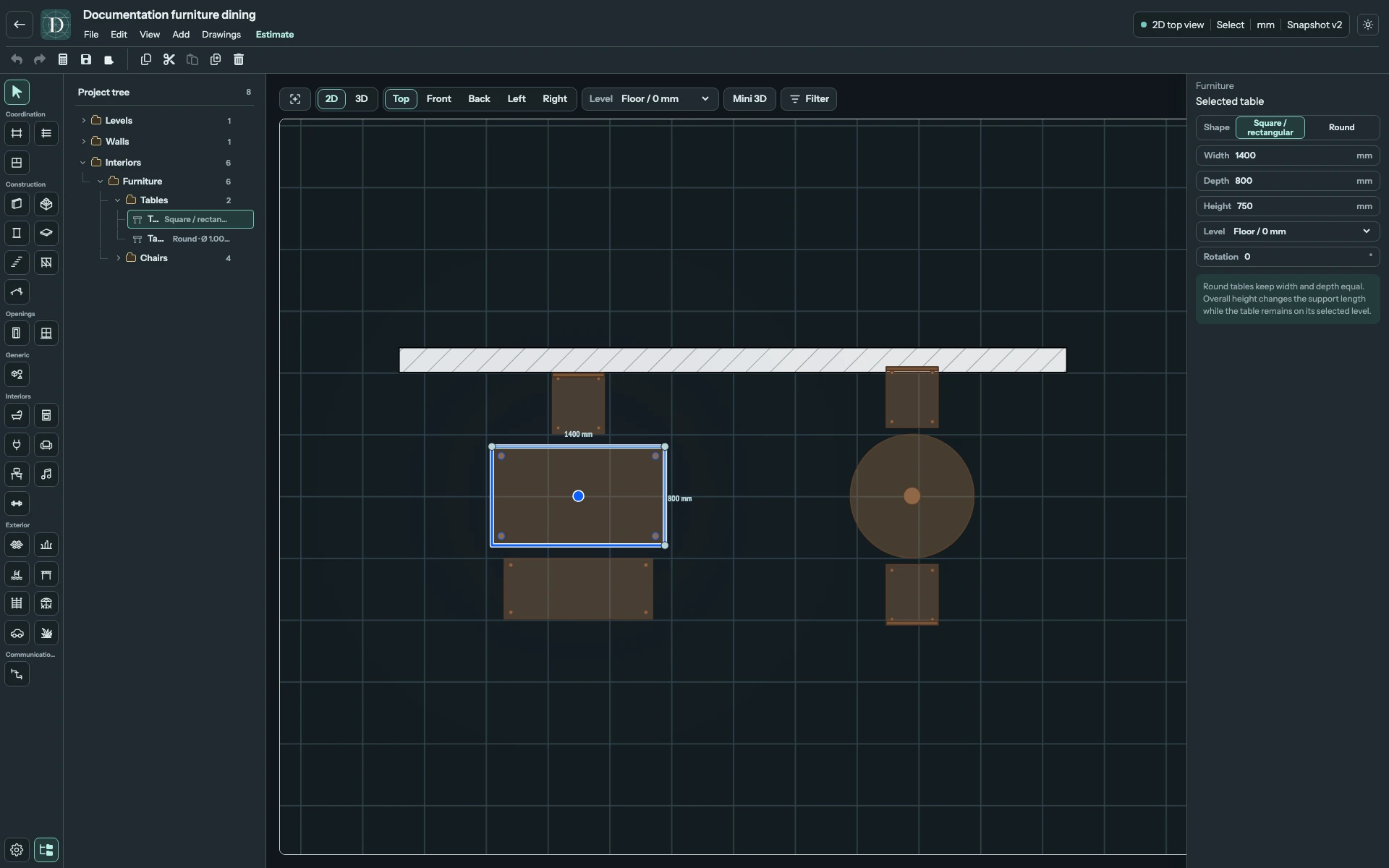Click the scissors cut icon

[169, 59]
